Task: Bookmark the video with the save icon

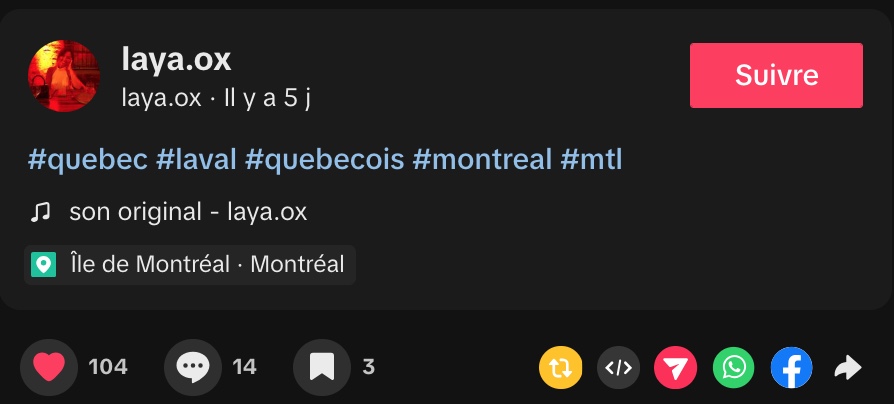Action: pos(321,368)
